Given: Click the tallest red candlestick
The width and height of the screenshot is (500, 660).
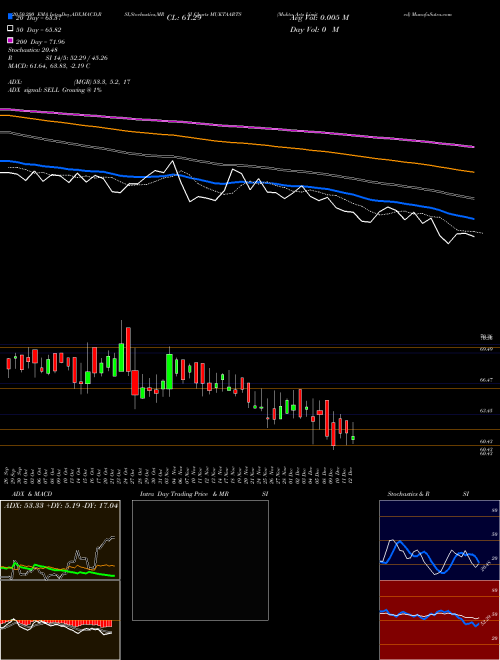Looking at the screenshot, I should pos(128,350).
